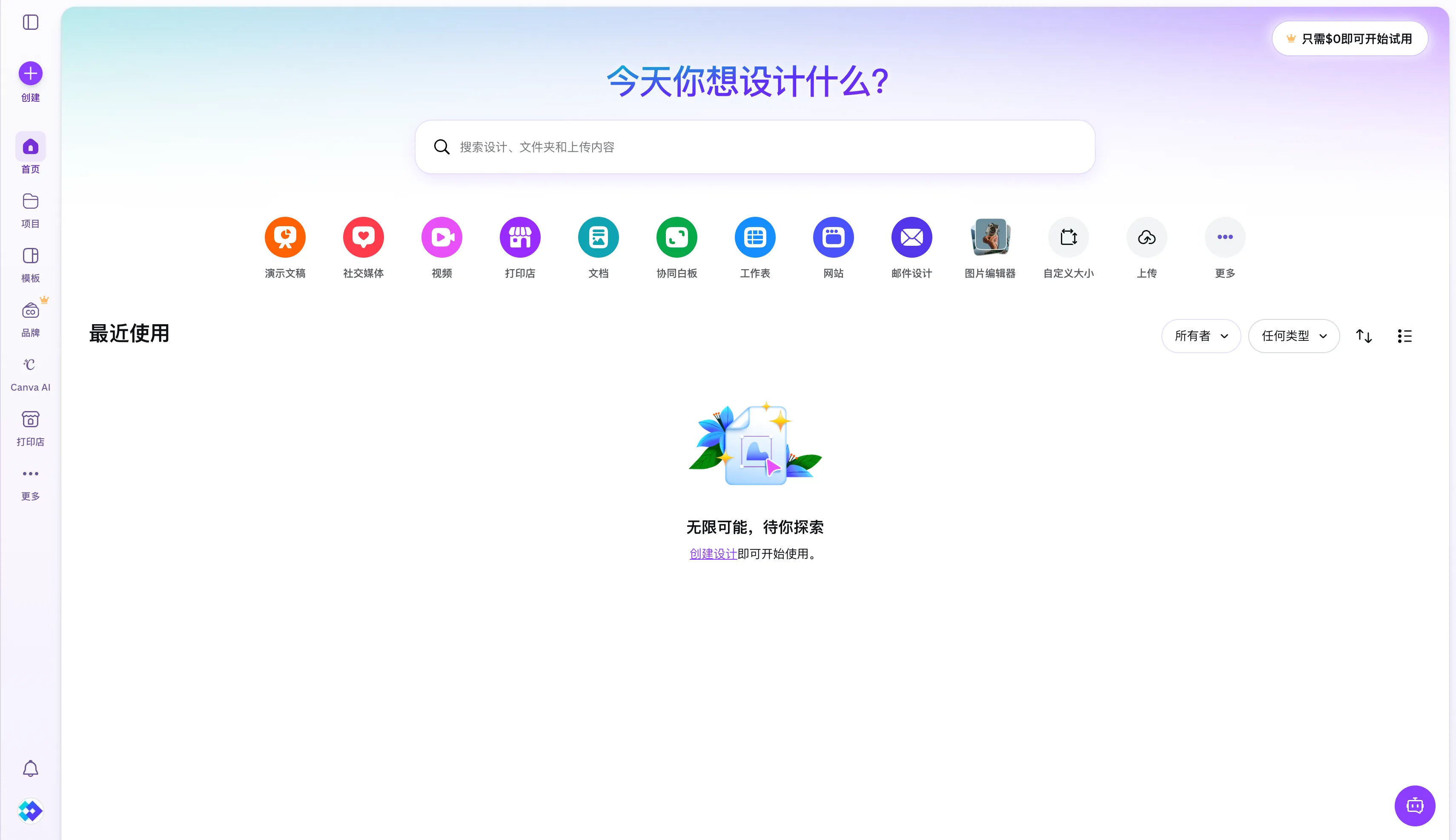This screenshot has width=1456, height=840.
Task: Click the purple Create plus button
Action: pyautogui.click(x=31, y=73)
